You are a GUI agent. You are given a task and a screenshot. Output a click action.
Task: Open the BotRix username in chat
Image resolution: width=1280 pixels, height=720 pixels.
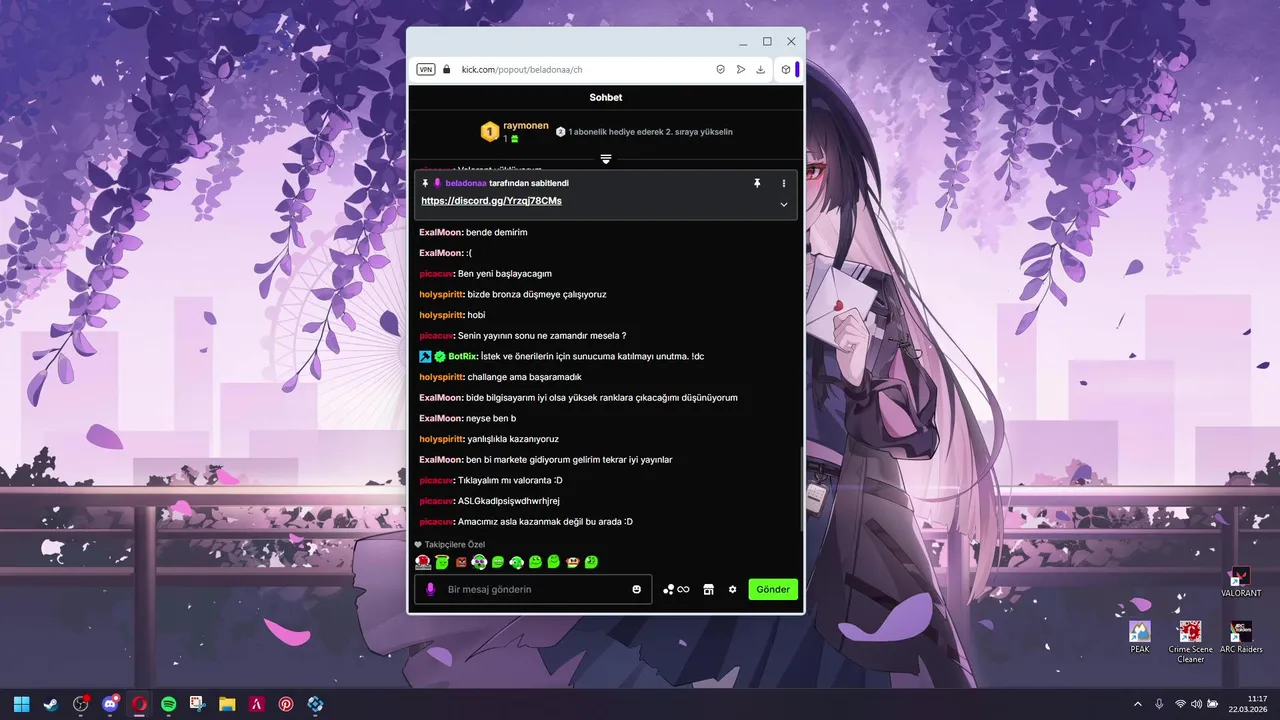click(463, 356)
